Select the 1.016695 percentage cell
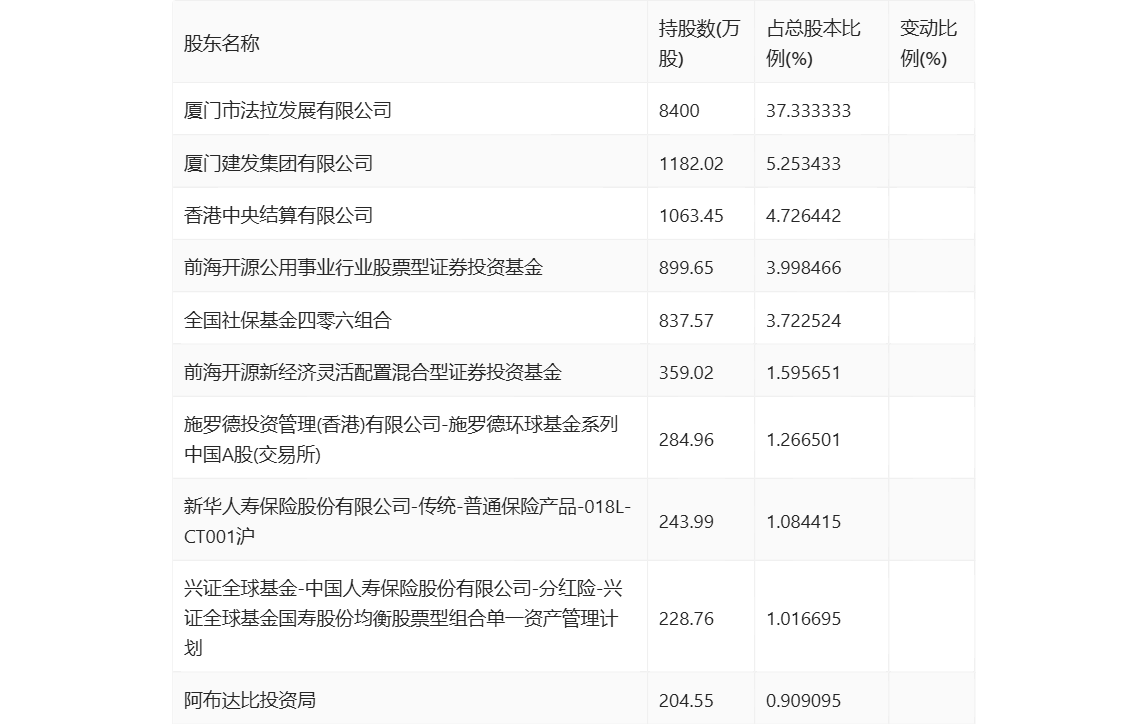This screenshot has height=724, width=1148. tap(803, 619)
